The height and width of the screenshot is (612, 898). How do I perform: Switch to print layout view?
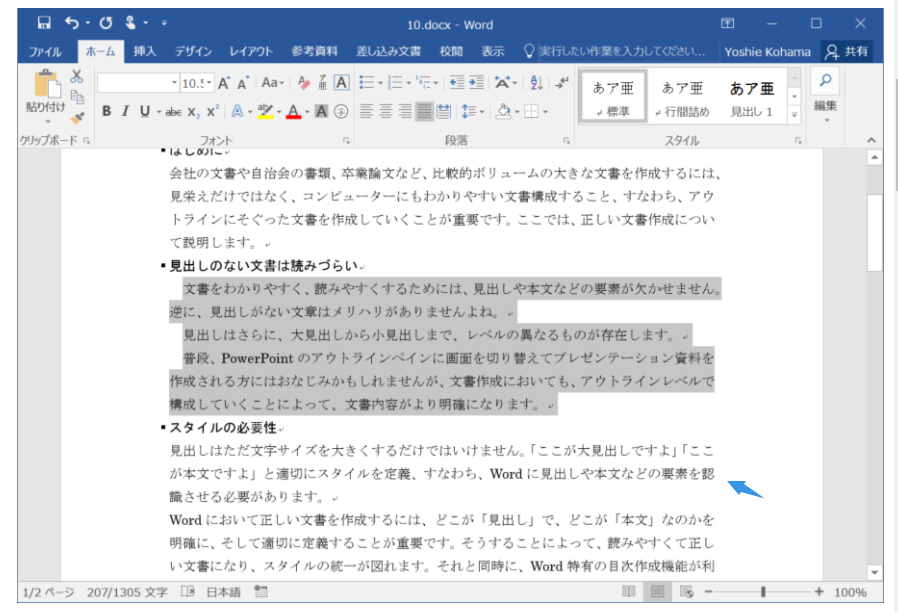(x=657, y=592)
